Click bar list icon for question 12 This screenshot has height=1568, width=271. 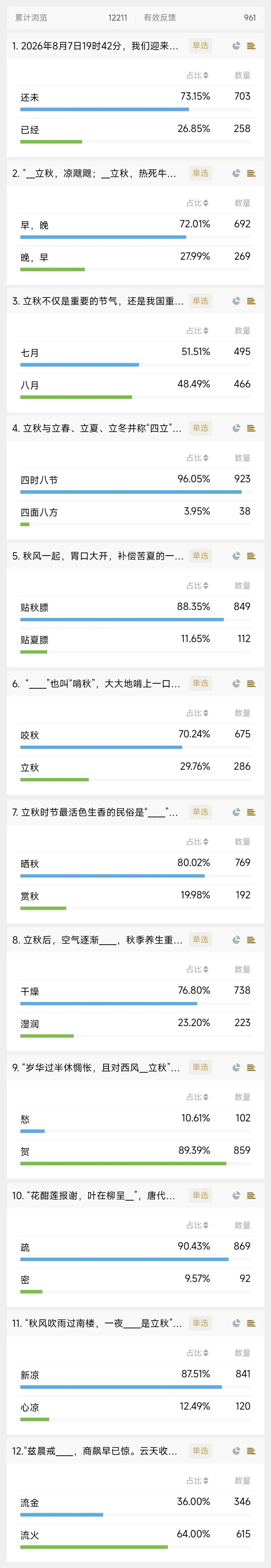pos(251,1451)
